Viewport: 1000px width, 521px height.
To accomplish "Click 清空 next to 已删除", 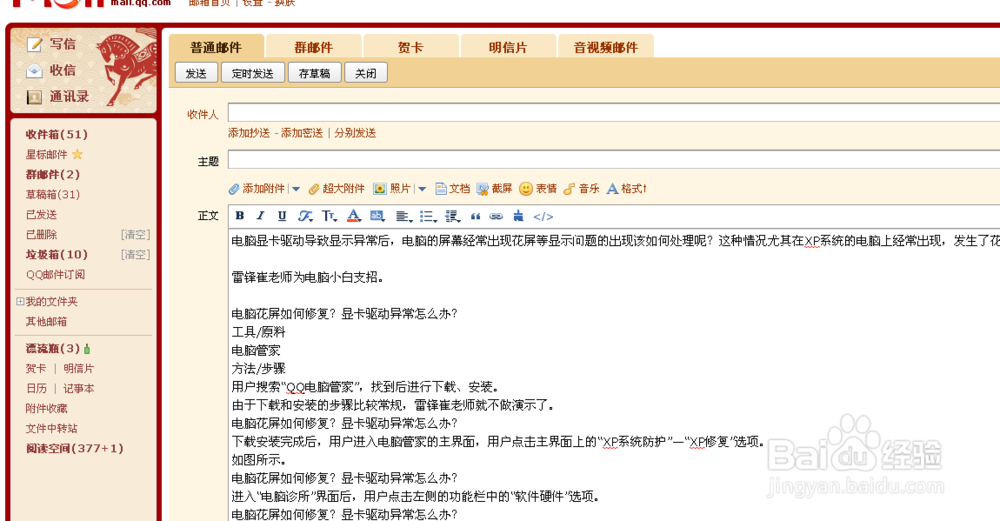I will coord(136,235).
